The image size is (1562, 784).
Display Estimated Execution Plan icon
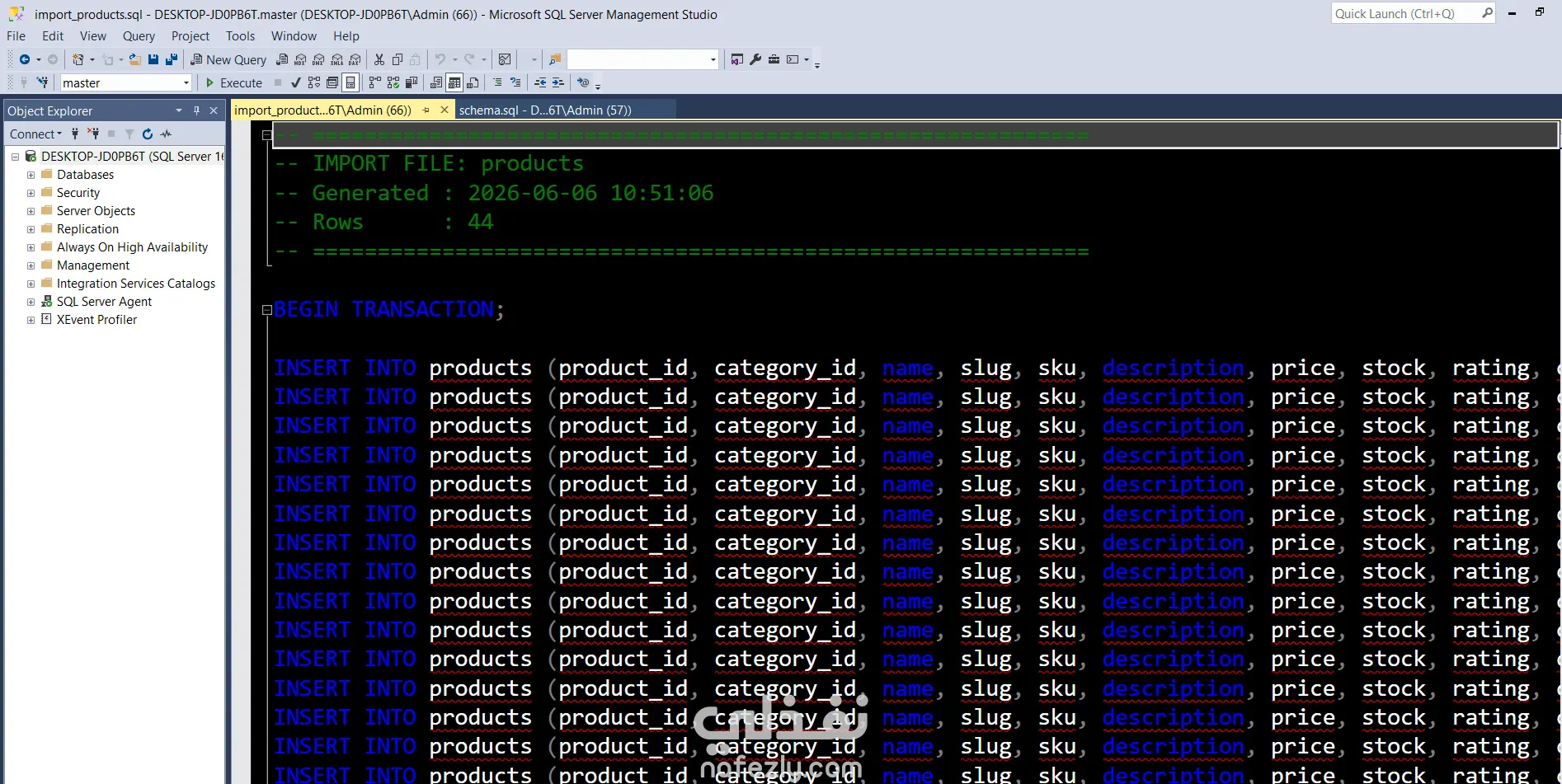(314, 82)
